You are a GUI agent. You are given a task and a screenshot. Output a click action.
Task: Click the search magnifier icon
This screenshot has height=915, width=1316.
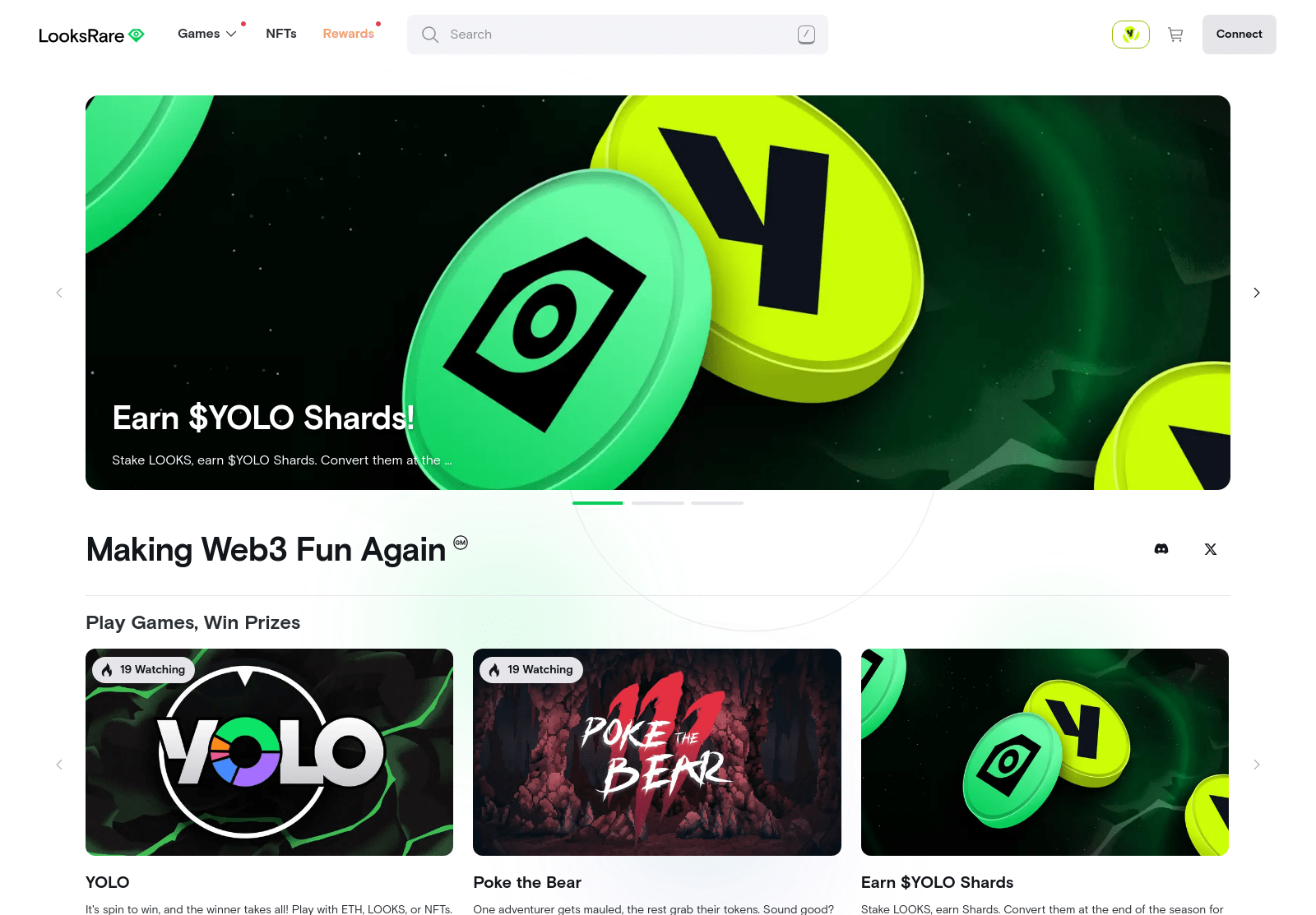click(430, 35)
